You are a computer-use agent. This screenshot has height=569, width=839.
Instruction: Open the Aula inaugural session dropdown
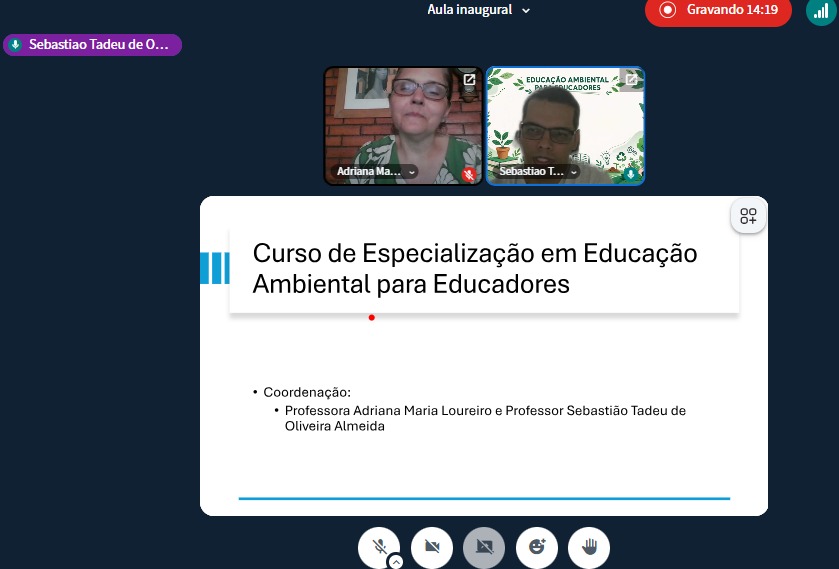479,10
